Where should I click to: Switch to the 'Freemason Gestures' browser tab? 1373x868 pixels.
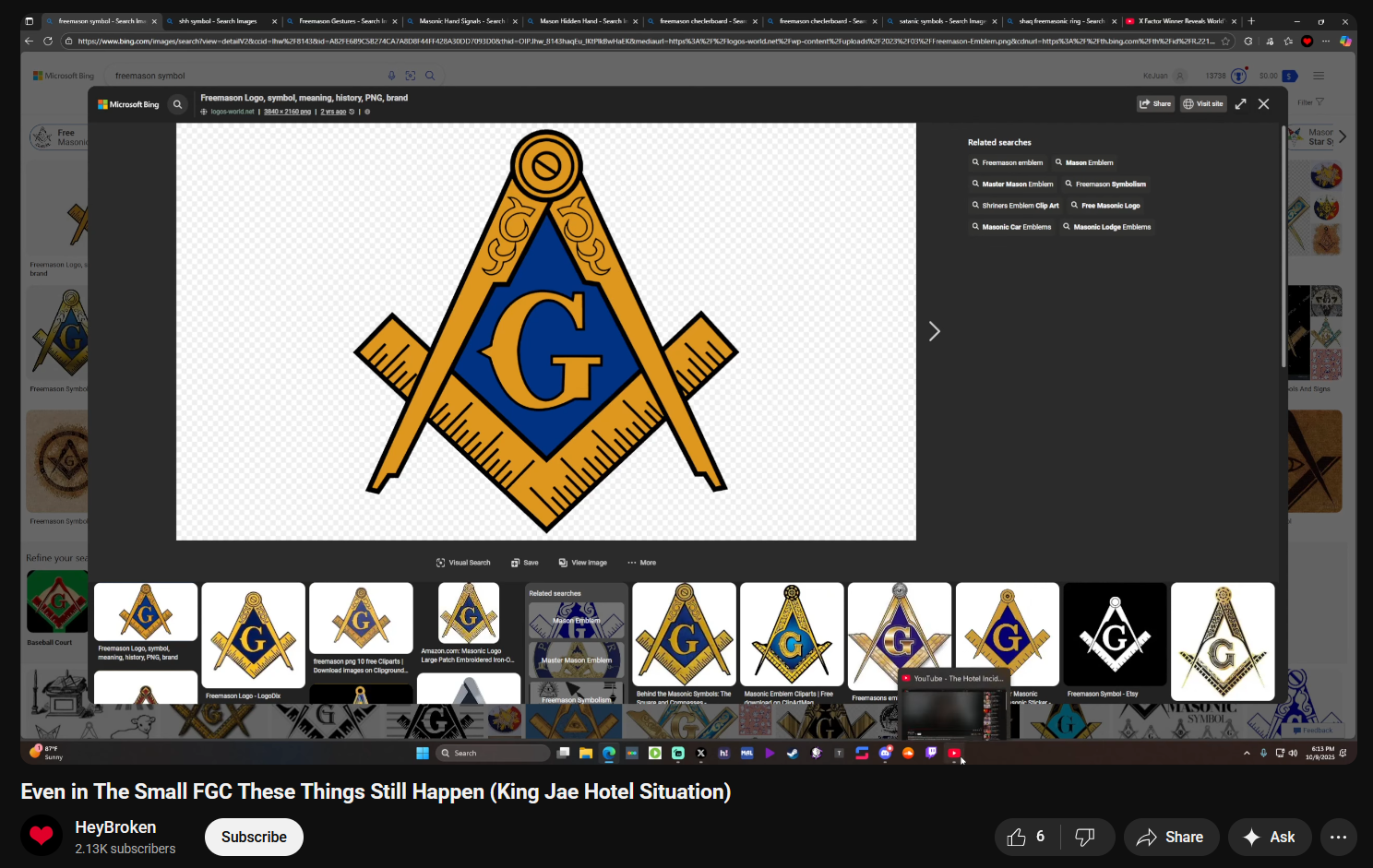(x=341, y=21)
